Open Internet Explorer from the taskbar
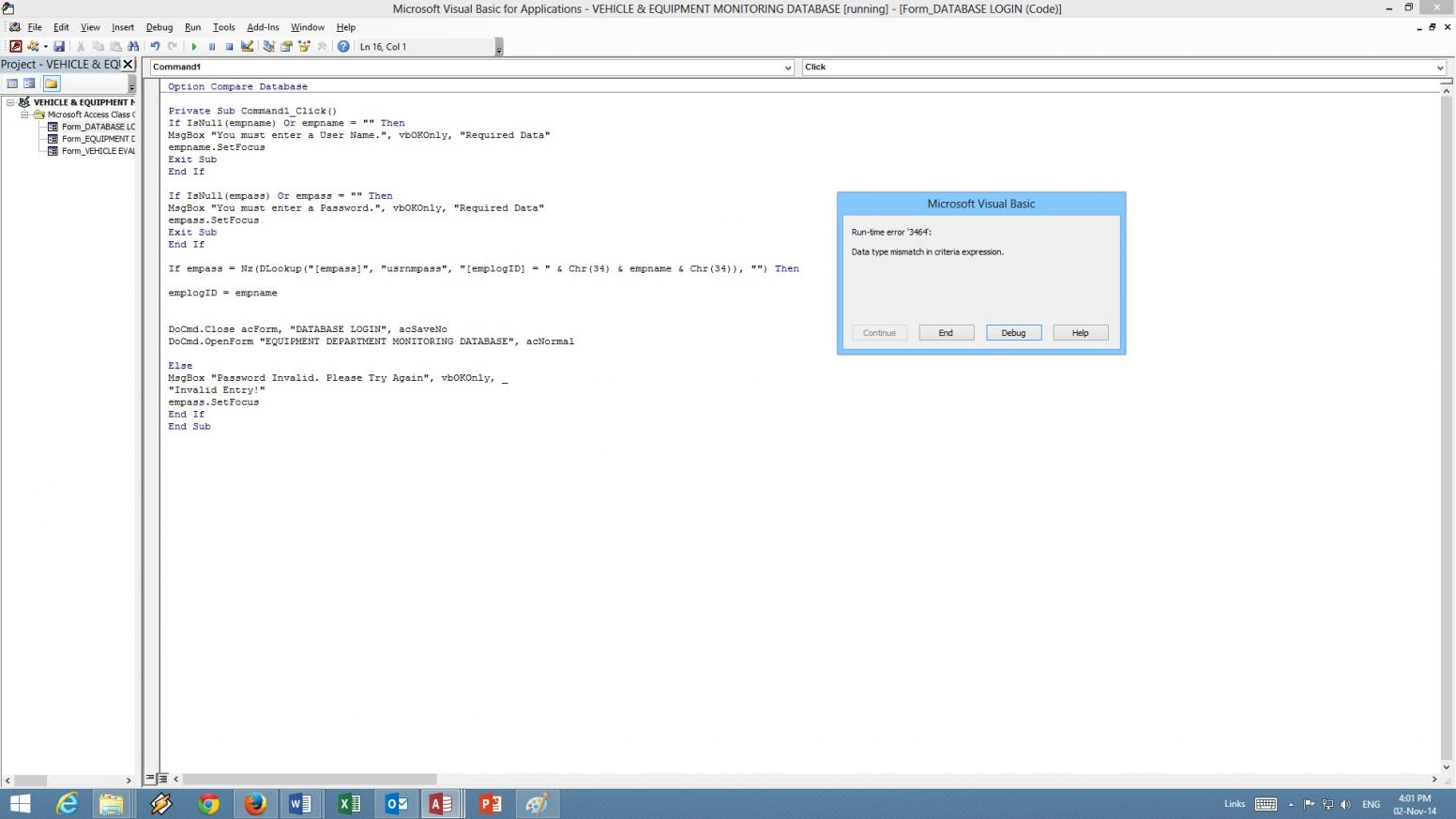The height and width of the screenshot is (819, 1456). [67, 804]
